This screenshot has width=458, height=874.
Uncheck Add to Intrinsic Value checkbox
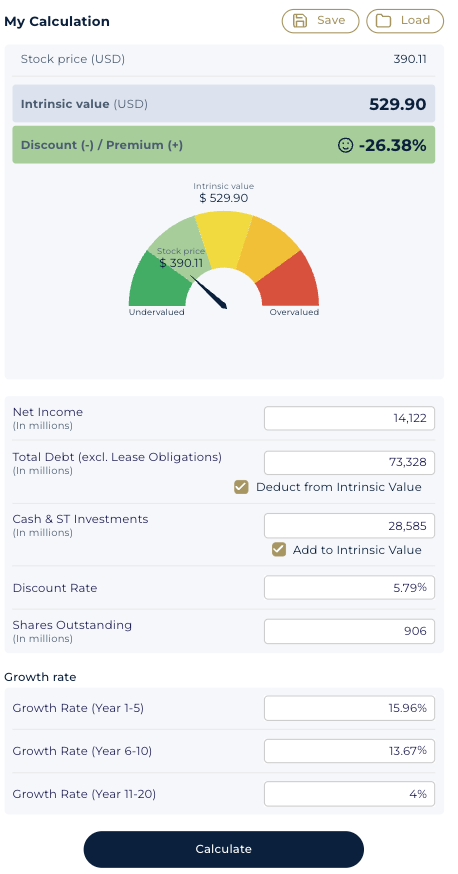(x=279, y=550)
